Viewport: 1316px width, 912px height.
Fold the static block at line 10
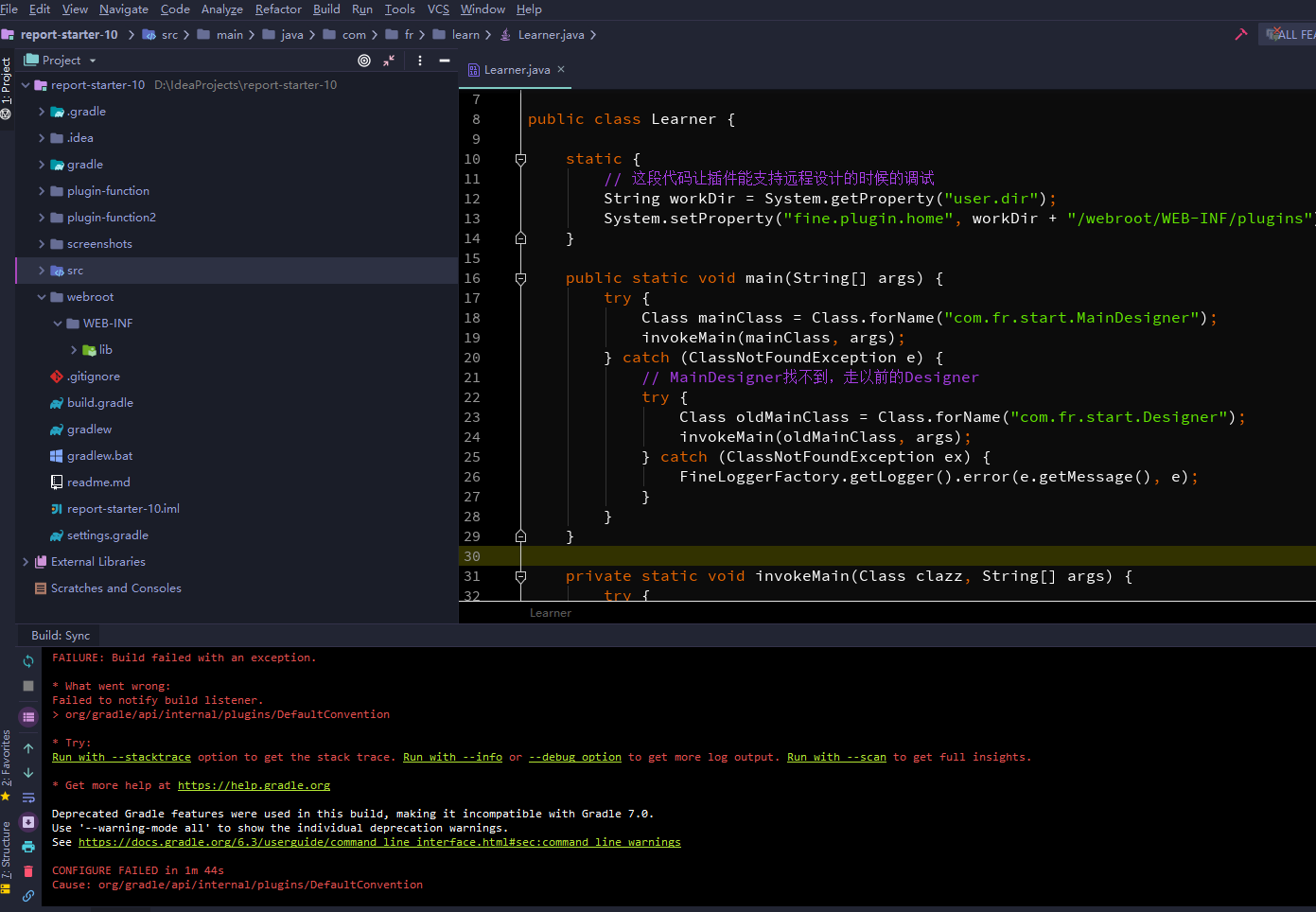tap(520, 159)
